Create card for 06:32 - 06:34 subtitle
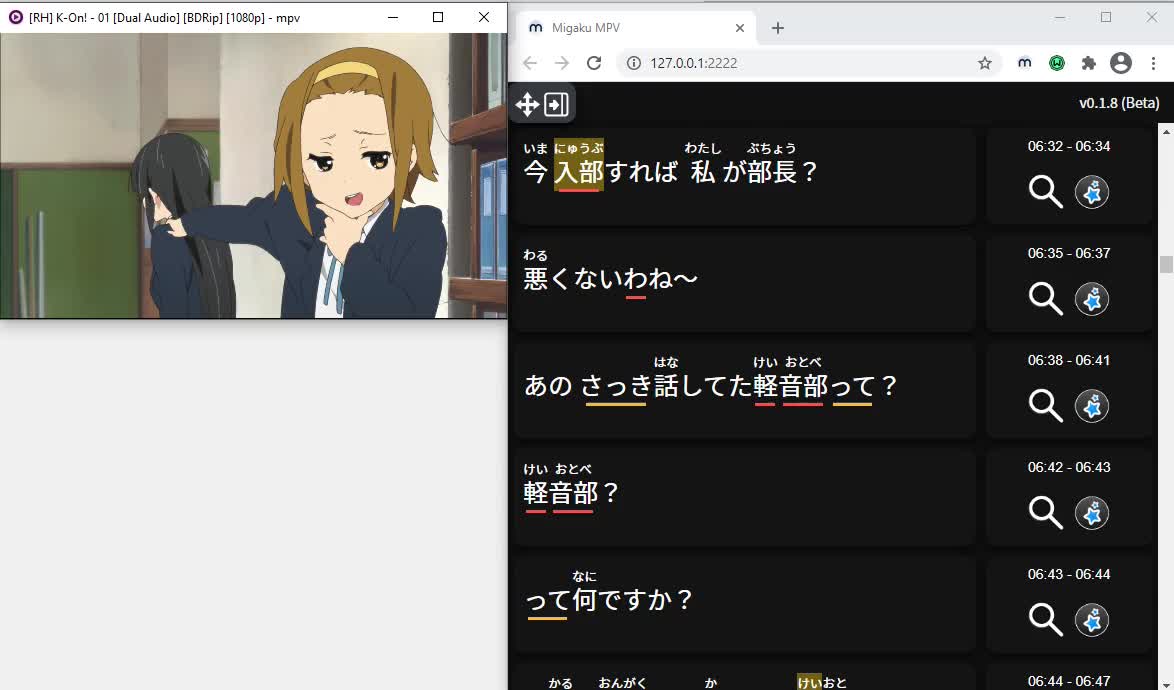Viewport: 1174px width, 690px height. click(1092, 192)
